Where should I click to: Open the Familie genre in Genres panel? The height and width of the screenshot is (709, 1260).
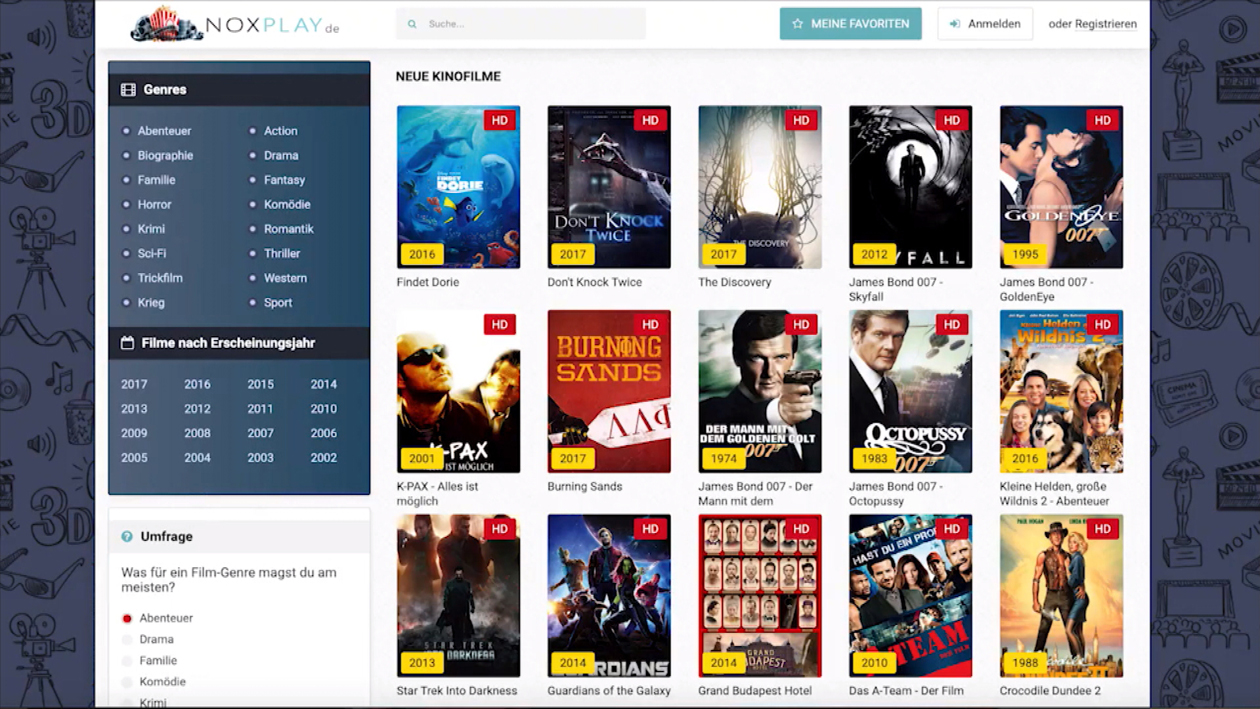coord(156,180)
